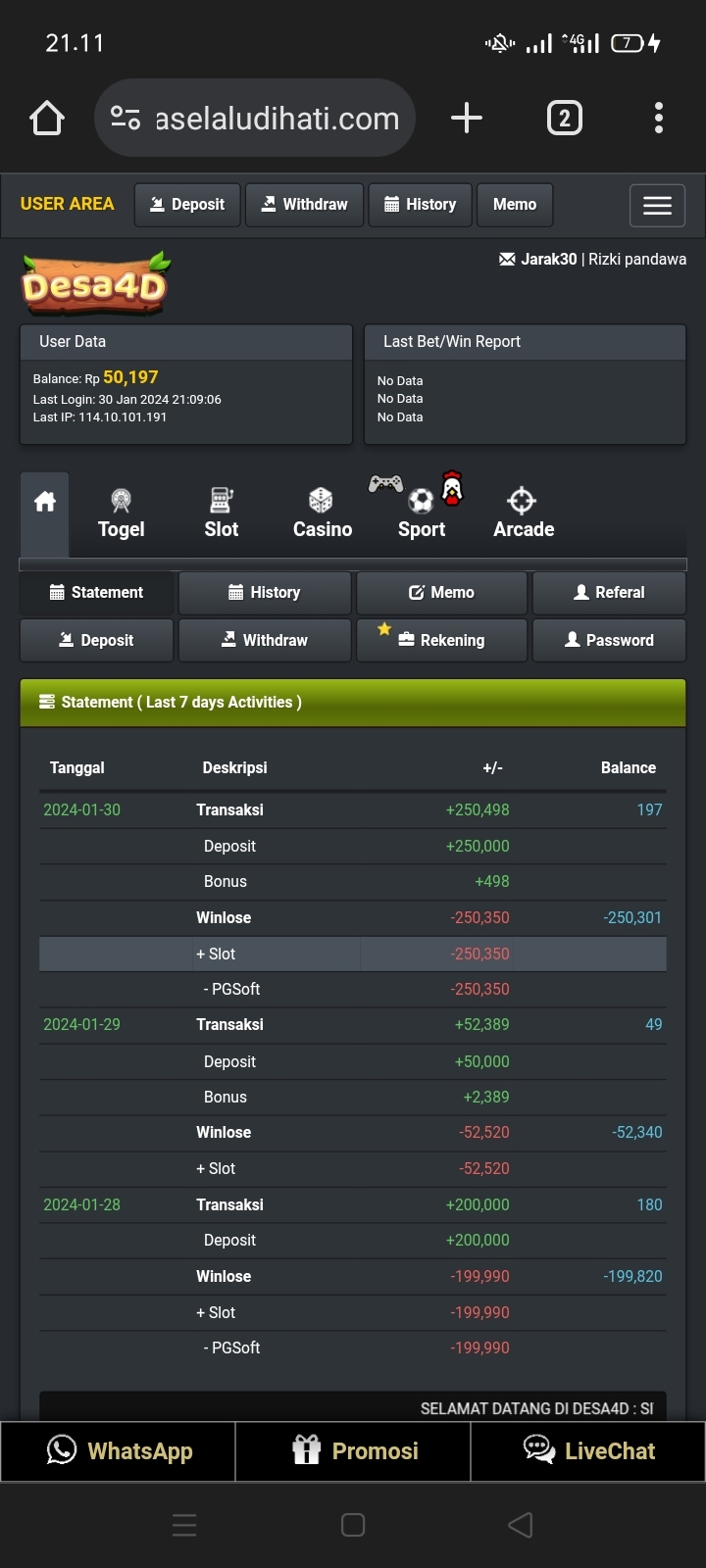Tap the browser home icon
Screen dimensions: 706x1568
pyautogui.click(x=47, y=119)
